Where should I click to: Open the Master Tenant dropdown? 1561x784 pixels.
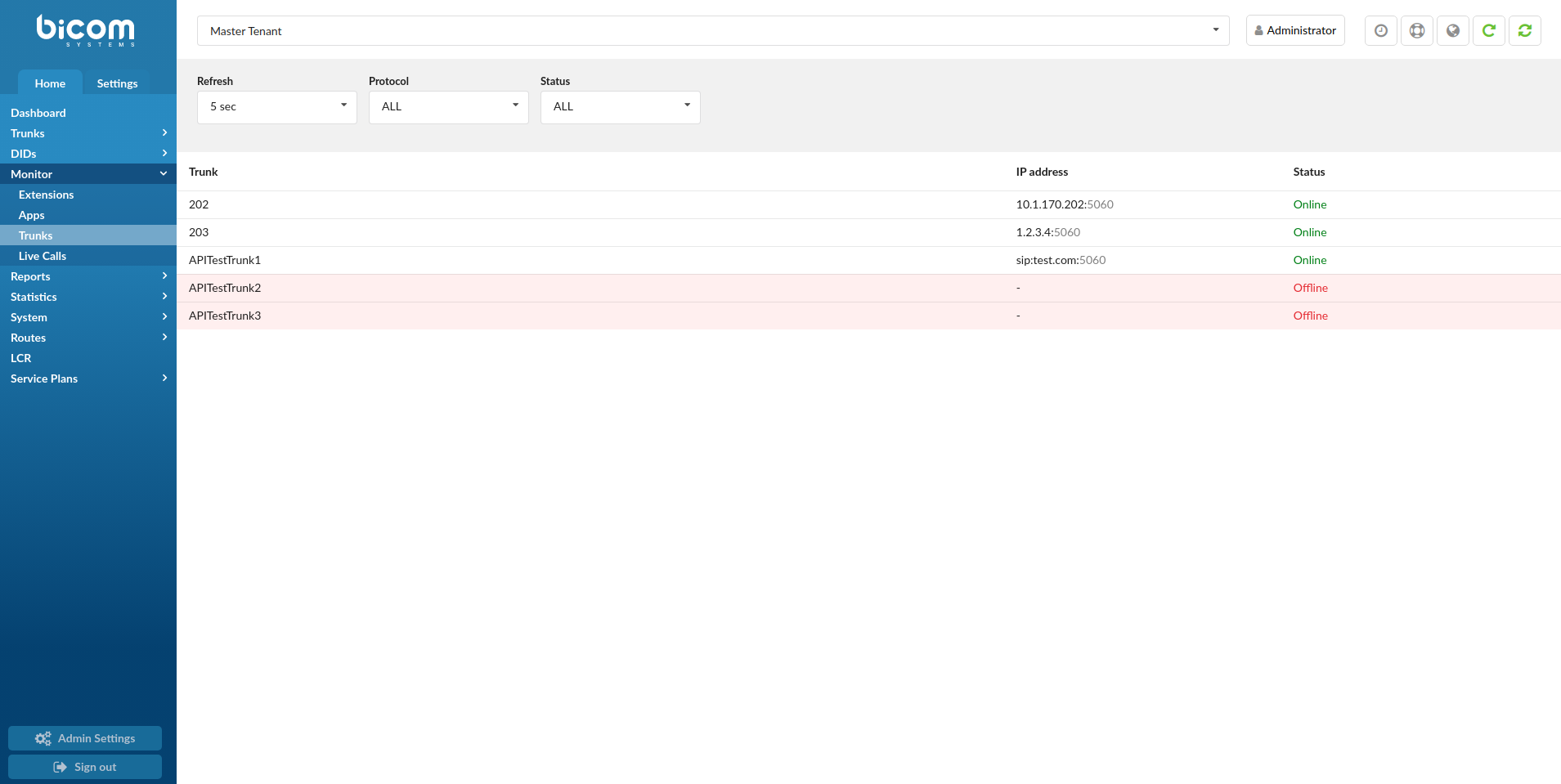pos(713,30)
